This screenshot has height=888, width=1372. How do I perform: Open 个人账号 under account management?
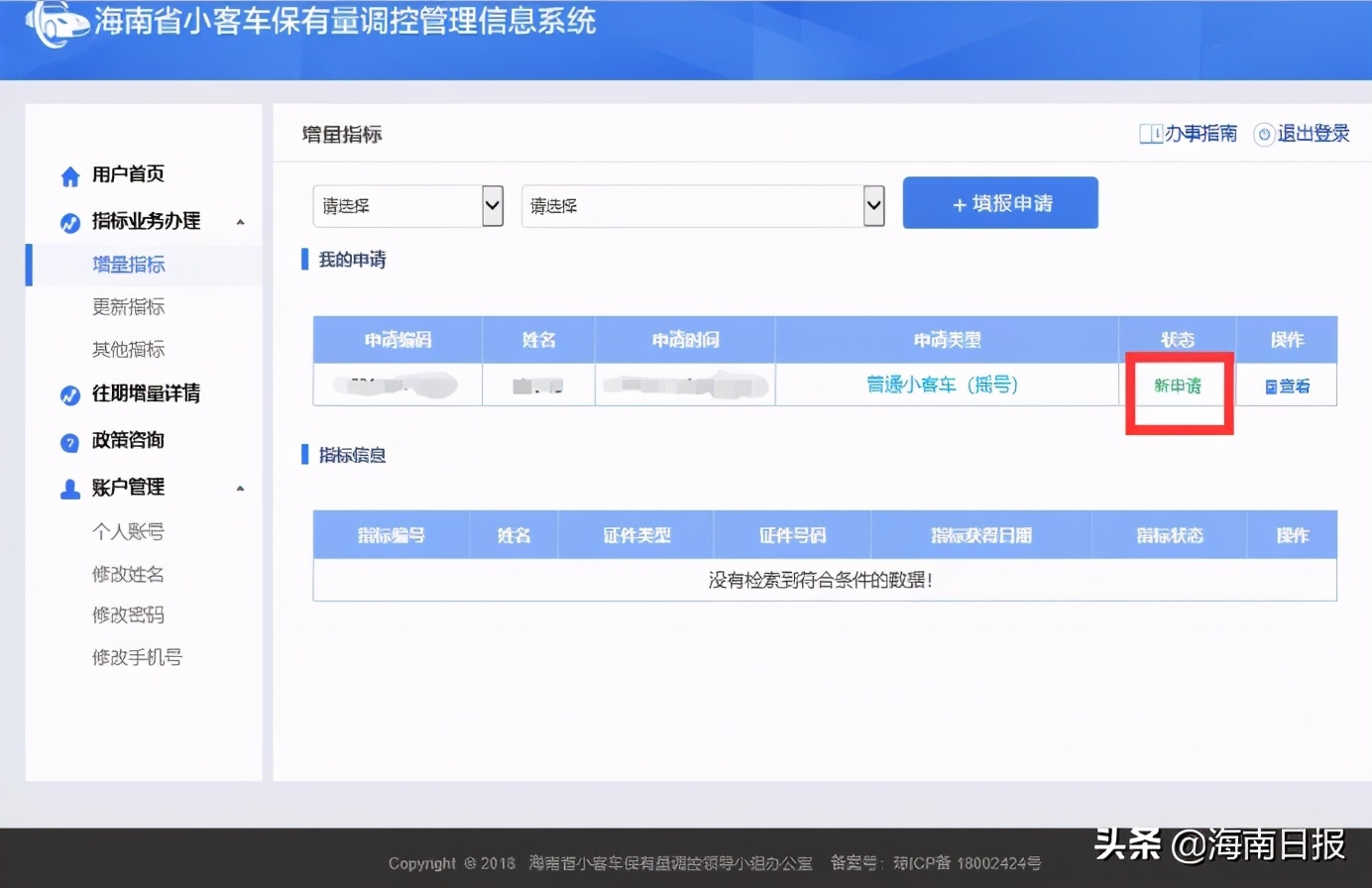tap(129, 532)
